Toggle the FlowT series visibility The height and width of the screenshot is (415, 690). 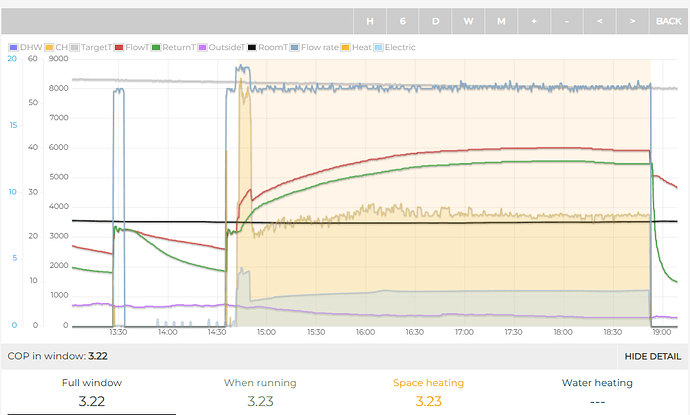pos(135,47)
